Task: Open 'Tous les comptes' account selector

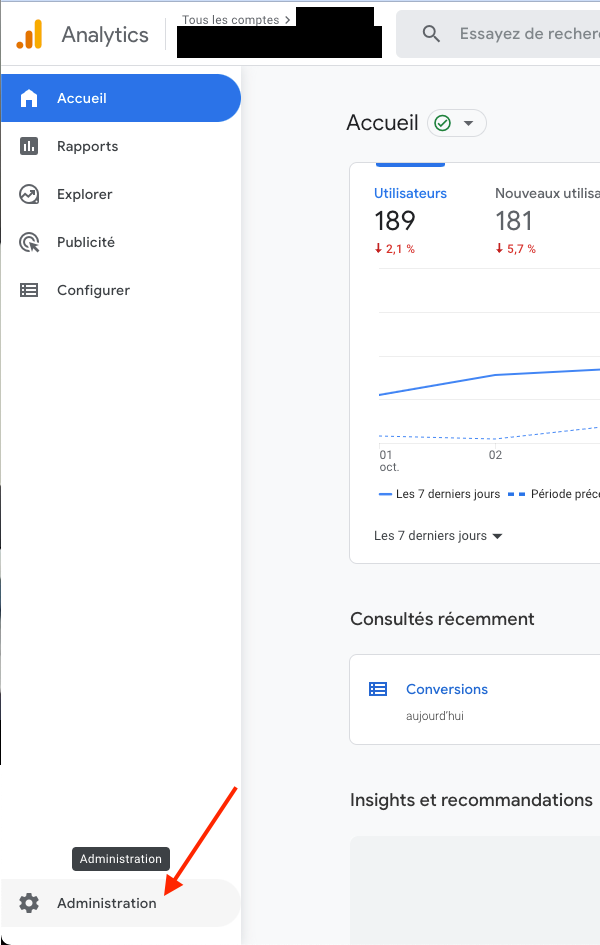Action: (x=237, y=20)
